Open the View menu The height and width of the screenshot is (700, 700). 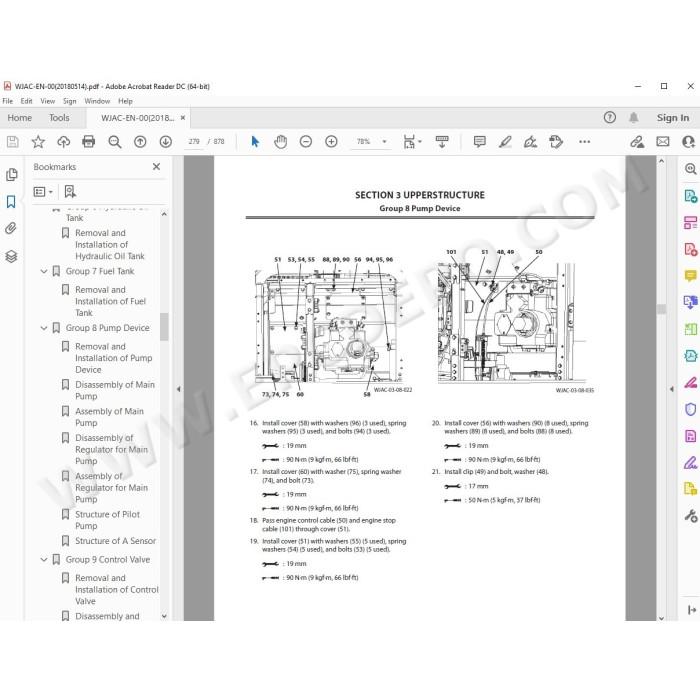coord(47,101)
